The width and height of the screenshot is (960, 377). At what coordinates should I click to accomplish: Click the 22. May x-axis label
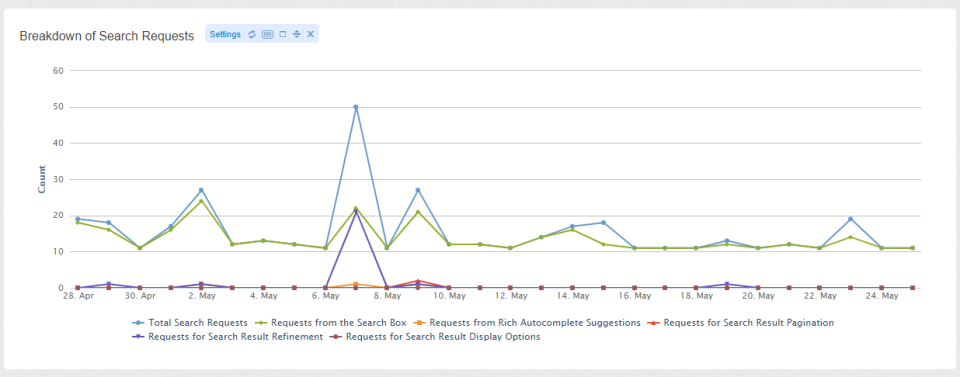820,296
